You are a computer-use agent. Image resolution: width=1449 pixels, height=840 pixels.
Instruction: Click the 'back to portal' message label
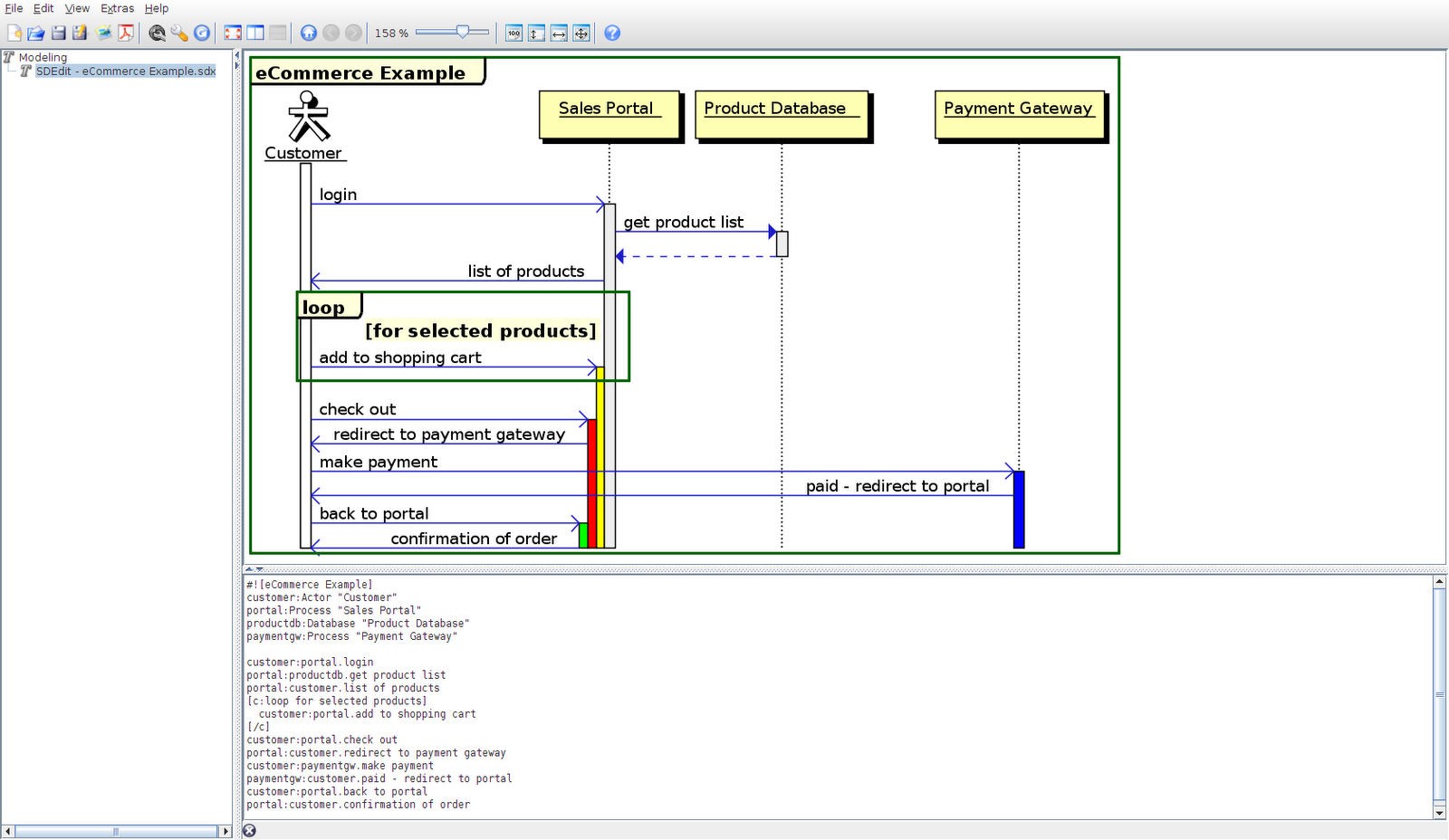[x=374, y=513]
